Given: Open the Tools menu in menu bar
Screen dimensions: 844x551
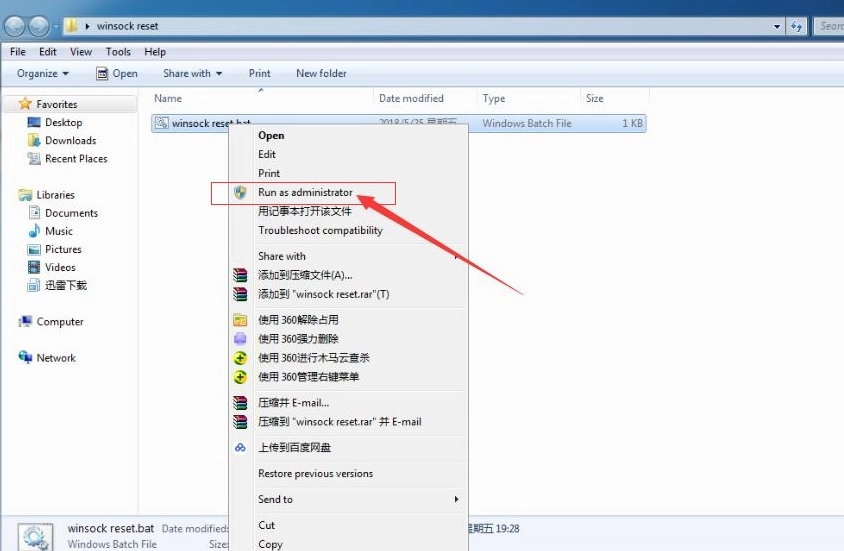Looking at the screenshot, I should click(x=118, y=52).
